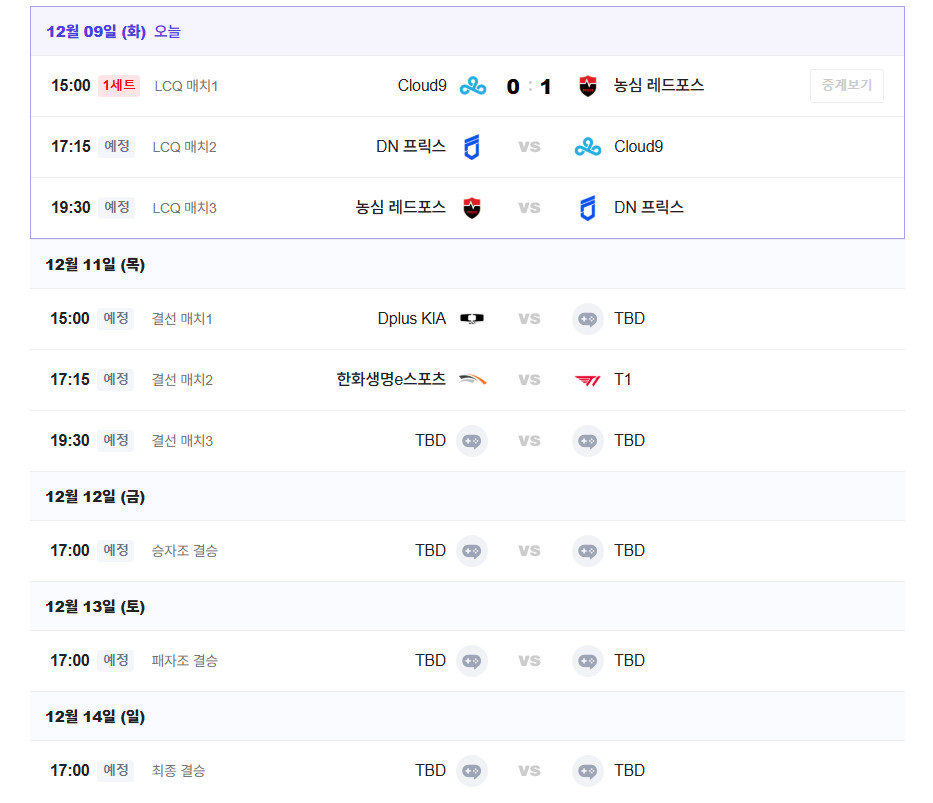
Task: Click 예정 badge in LCQ 매치3 row
Action: 117,207
